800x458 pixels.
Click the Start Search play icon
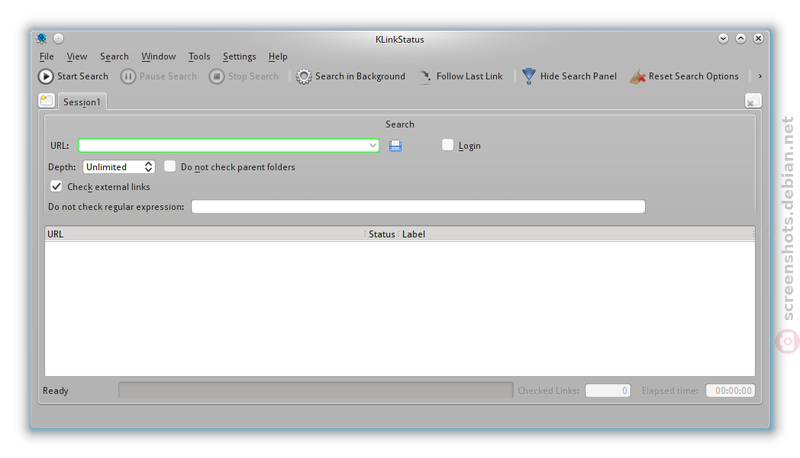45,77
